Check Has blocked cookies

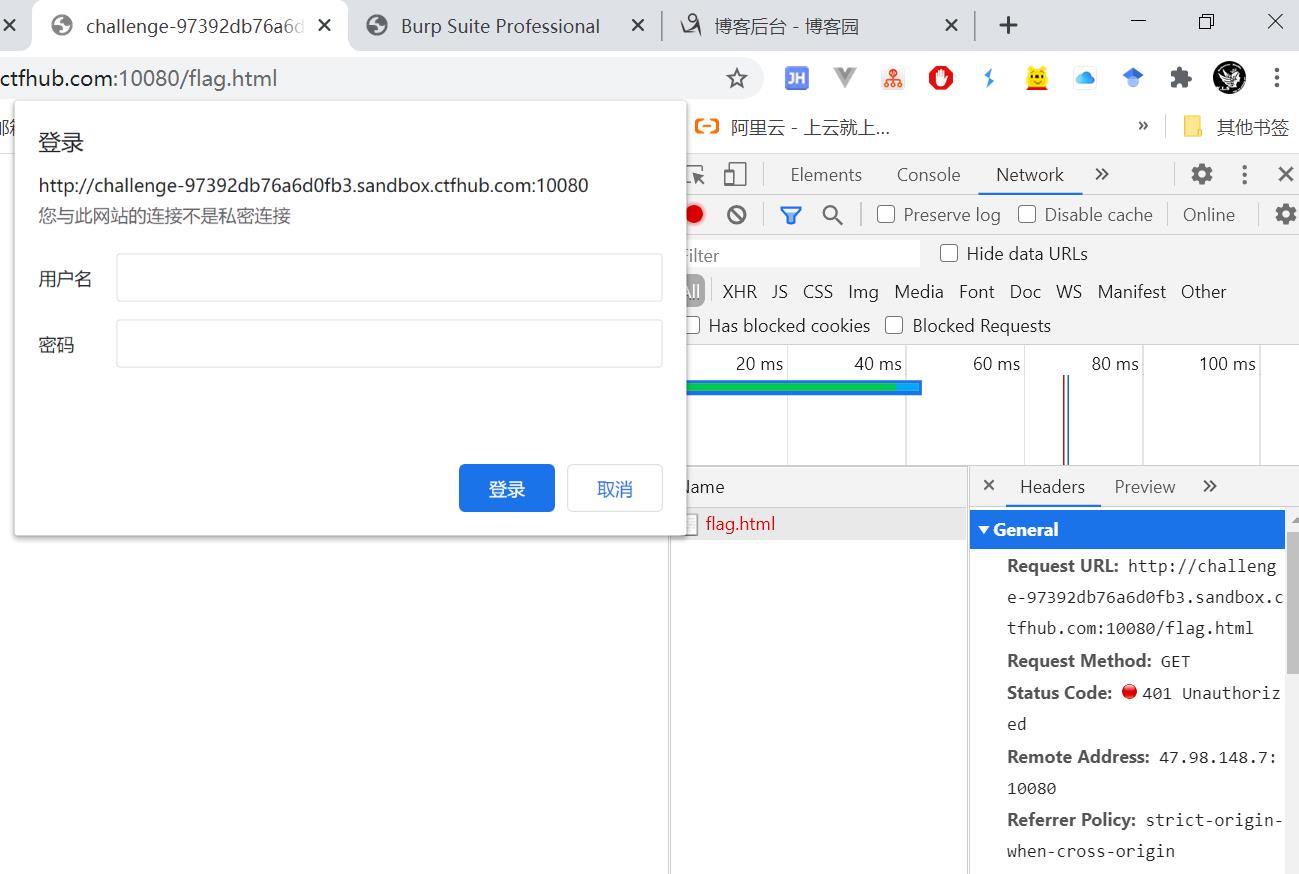pyautogui.click(x=691, y=325)
